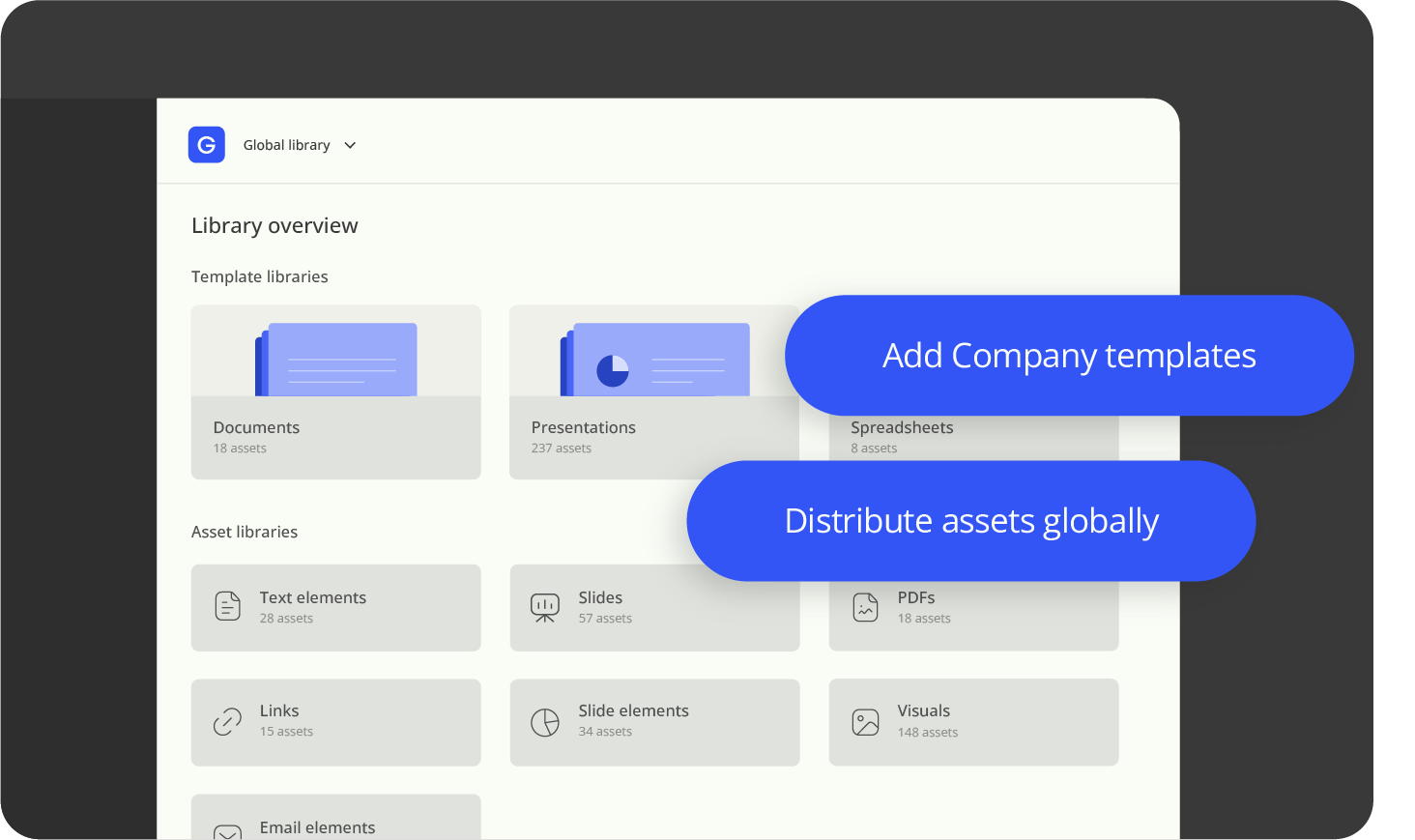Click the Text elements document icon
The image size is (1415, 840).
pos(226,606)
